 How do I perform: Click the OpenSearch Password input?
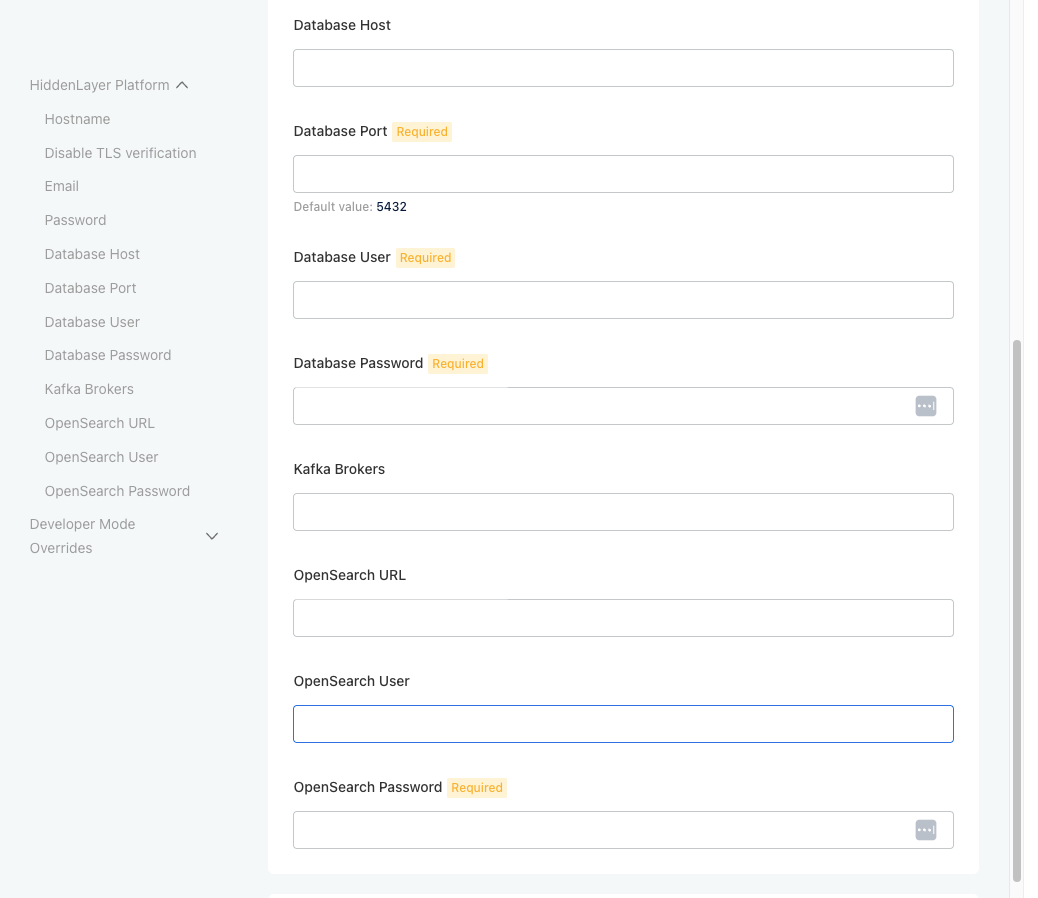(x=600, y=830)
